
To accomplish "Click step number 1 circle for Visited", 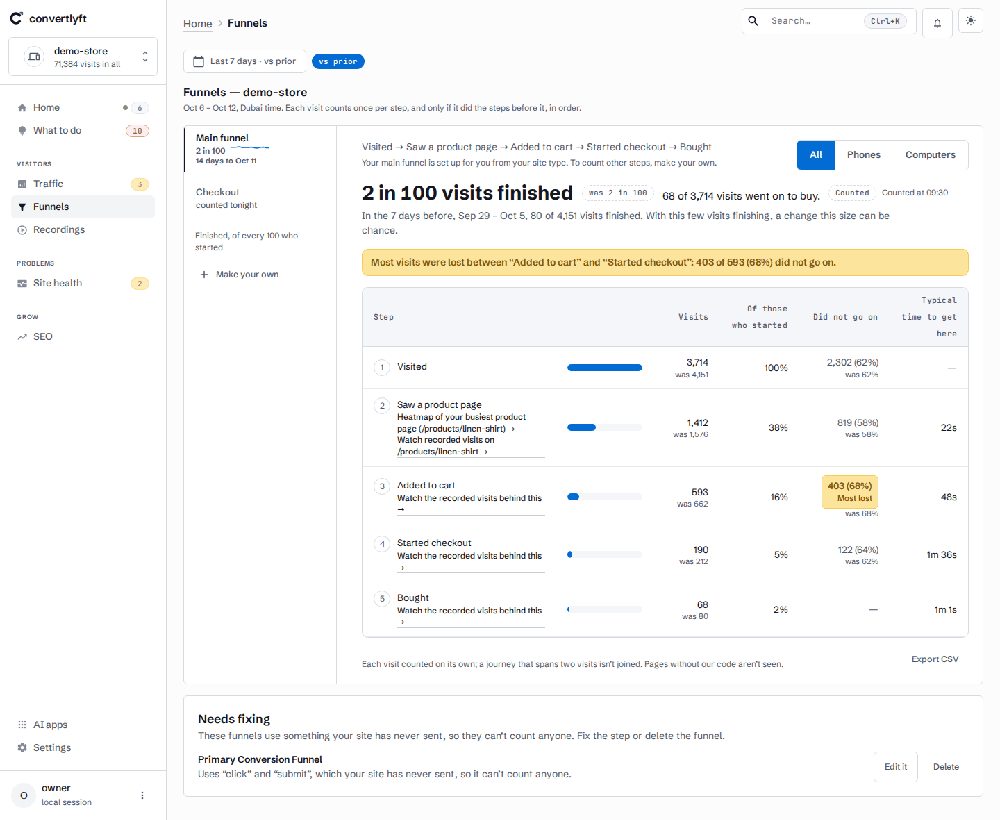I will point(382,367).
